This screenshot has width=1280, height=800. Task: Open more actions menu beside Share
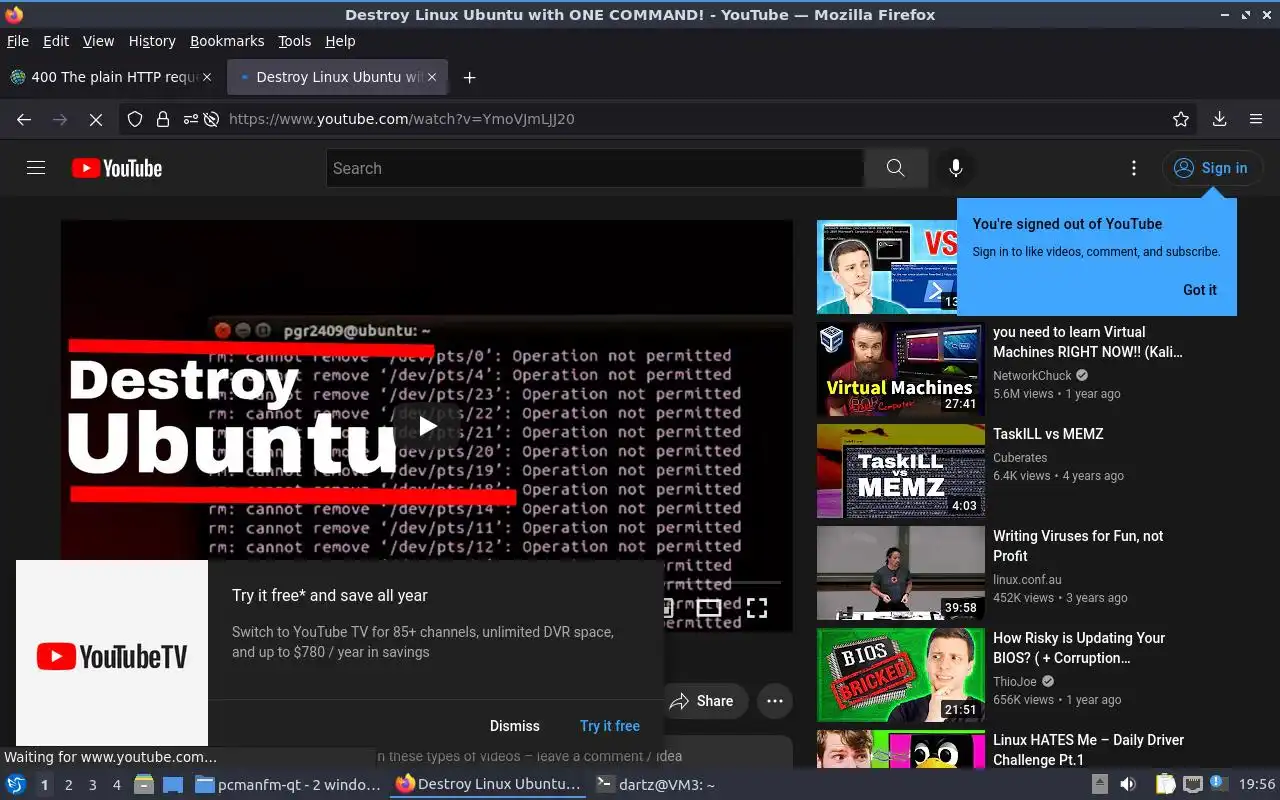[x=775, y=701]
